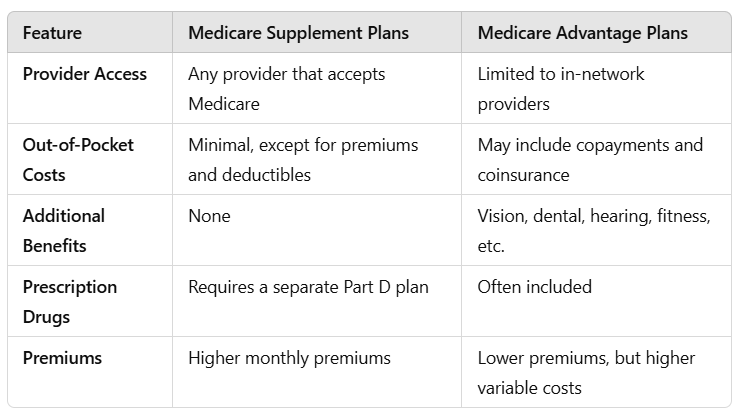The image size is (745, 417).
Task: Click the word 'etc.' in Additional Benefits row
Action: point(491,246)
